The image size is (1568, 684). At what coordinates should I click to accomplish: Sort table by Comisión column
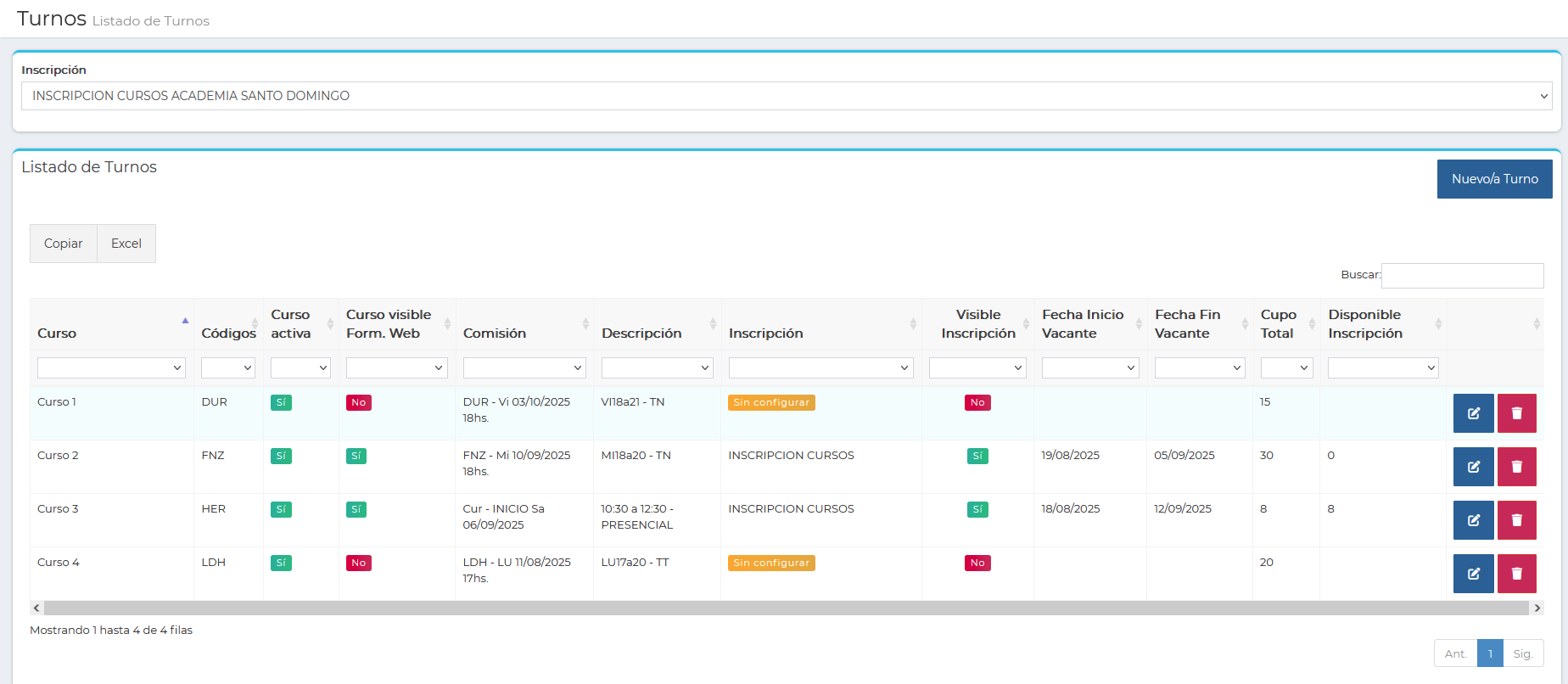524,324
